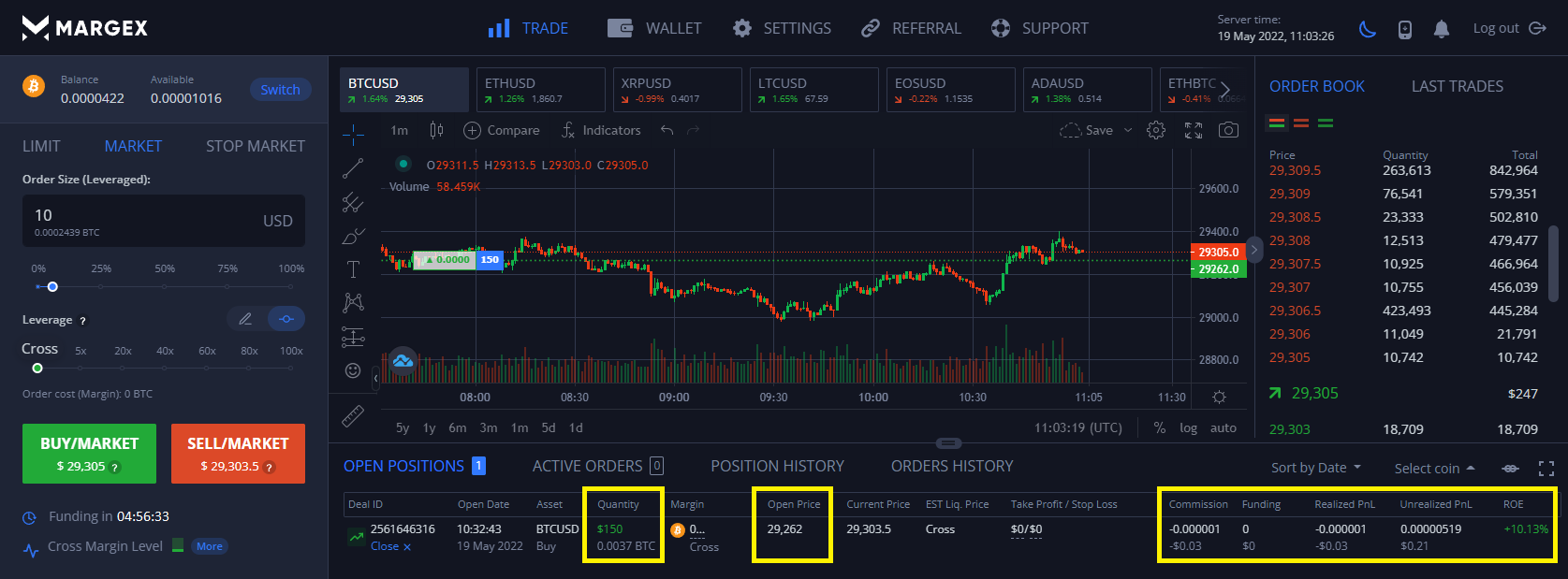Open the Sort by Date dropdown

coord(1316,468)
